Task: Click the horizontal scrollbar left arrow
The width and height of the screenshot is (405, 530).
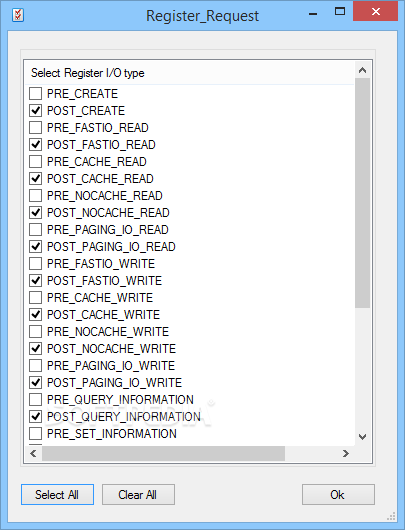Action: coord(33,453)
